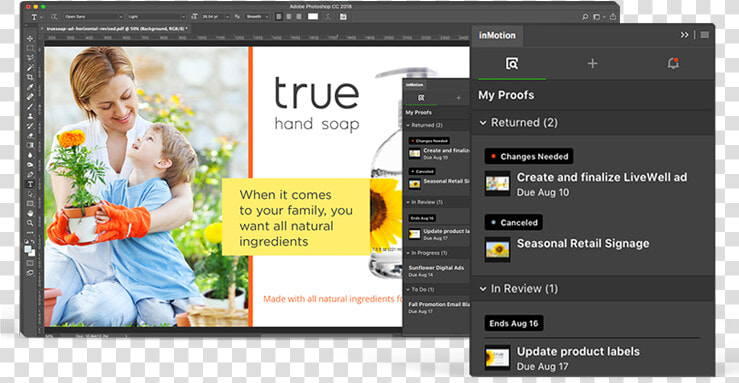Click inMotion tab of the large panel
The height and width of the screenshot is (383, 739).
(497, 35)
